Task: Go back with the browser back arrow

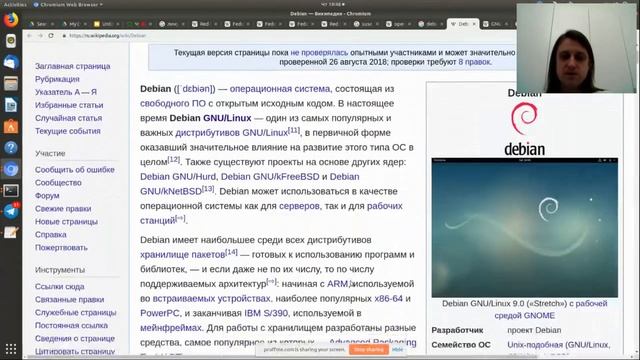Action: point(29,36)
